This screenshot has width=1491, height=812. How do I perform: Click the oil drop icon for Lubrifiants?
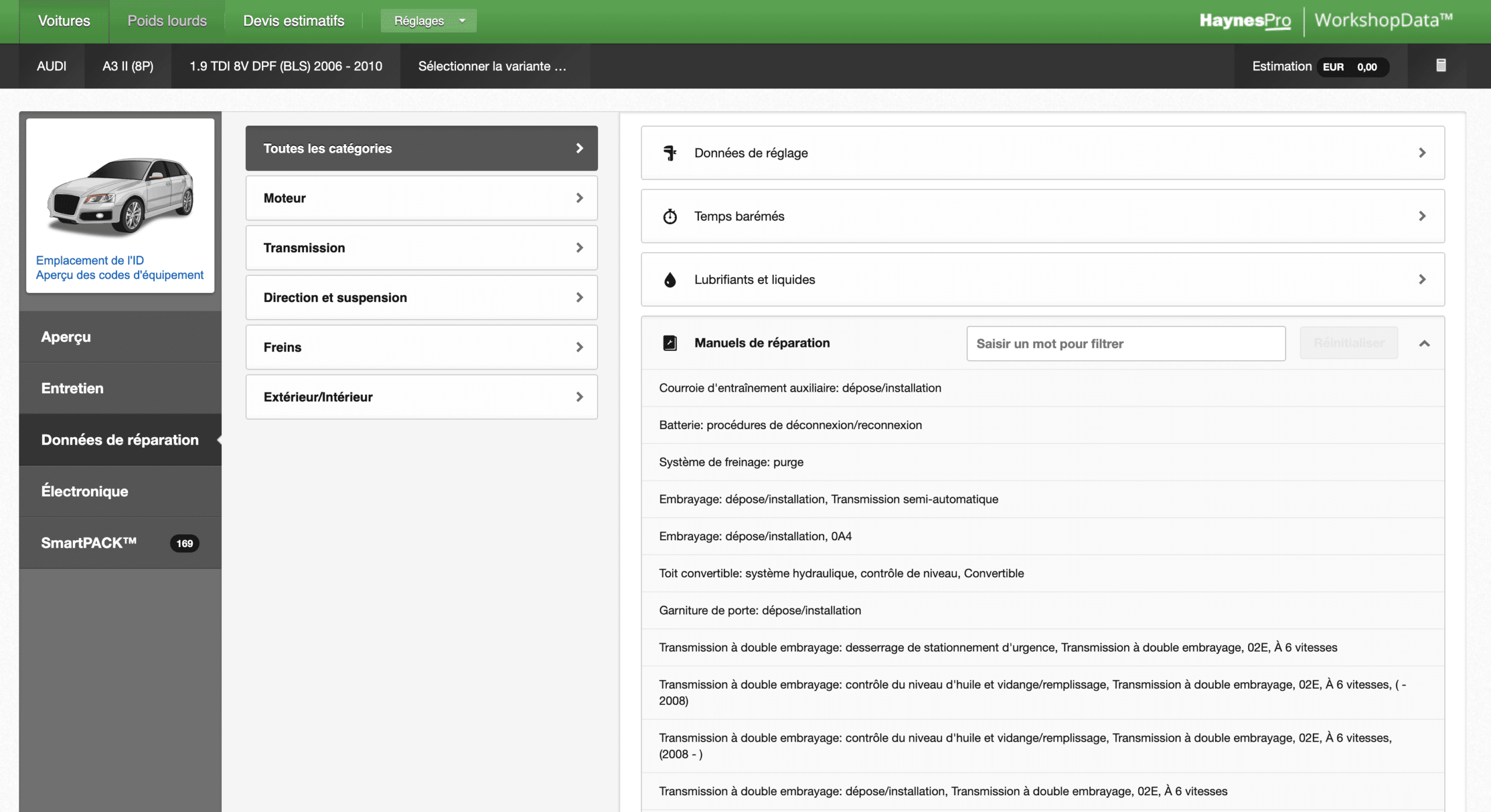670,280
